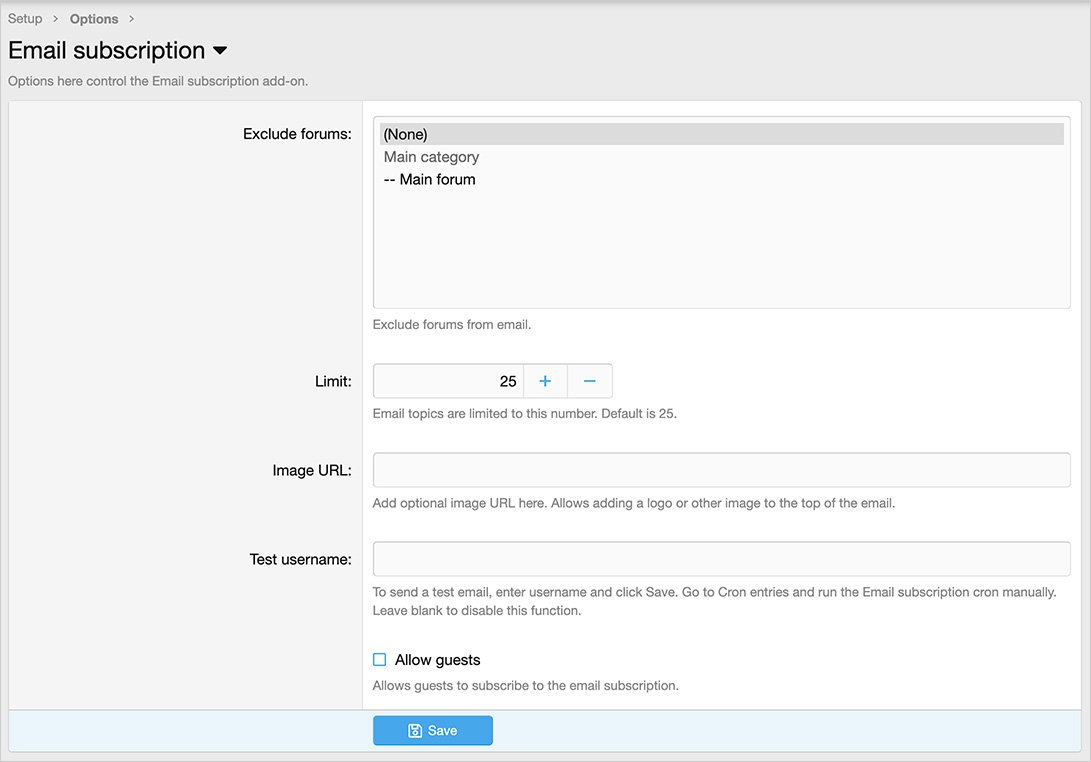
Task: Open the Email subscription title dropdown arrow
Action: (x=220, y=51)
